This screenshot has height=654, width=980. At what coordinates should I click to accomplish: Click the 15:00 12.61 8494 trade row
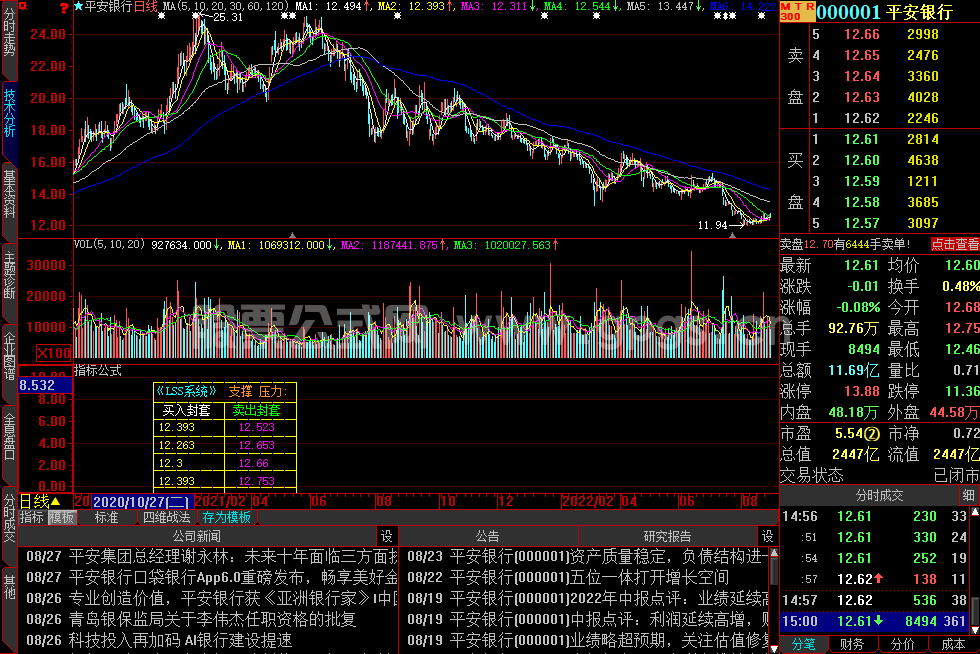click(875, 621)
